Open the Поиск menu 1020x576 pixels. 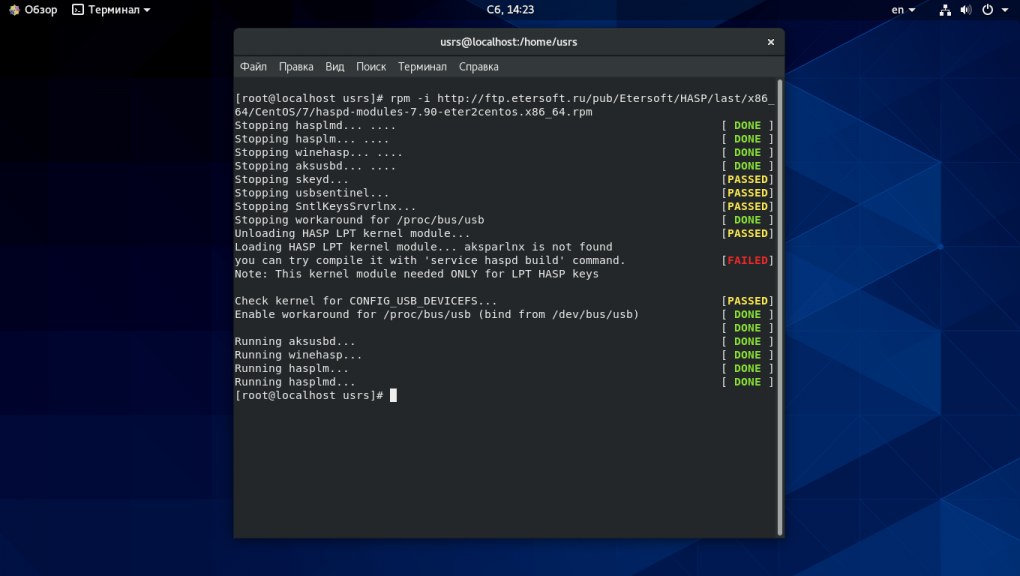click(x=371, y=67)
